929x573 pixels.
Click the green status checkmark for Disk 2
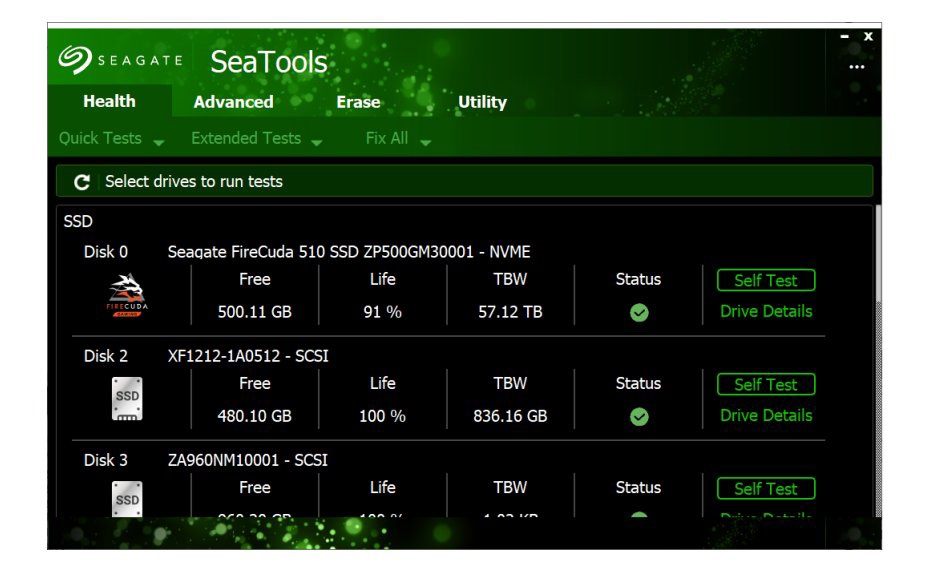pos(639,417)
